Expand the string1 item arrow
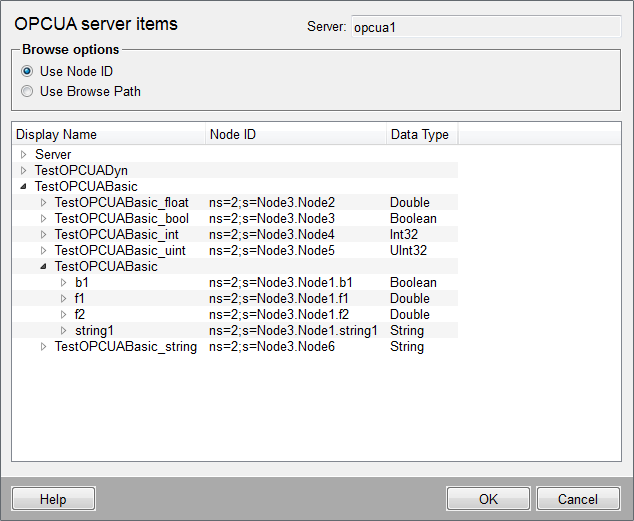This screenshot has height=521, width=634. [64, 331]
